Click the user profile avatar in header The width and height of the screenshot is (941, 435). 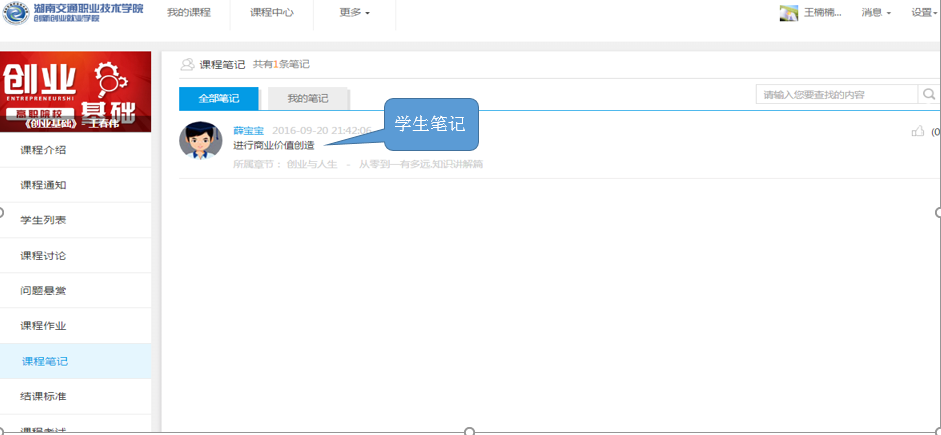coord(788,13)
